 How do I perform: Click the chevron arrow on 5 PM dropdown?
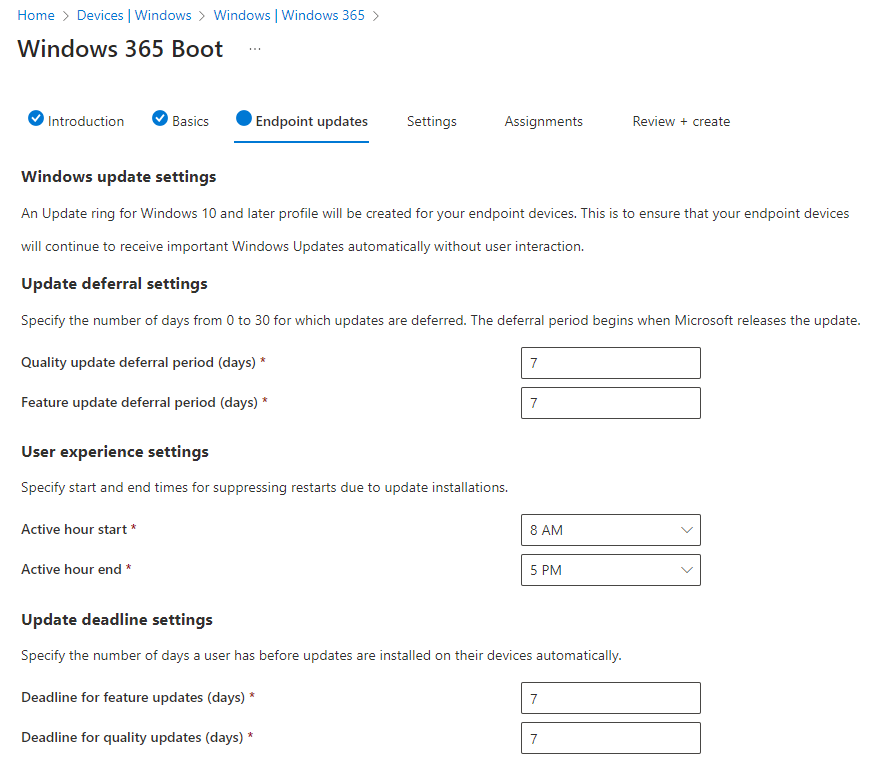pos(686,570)
